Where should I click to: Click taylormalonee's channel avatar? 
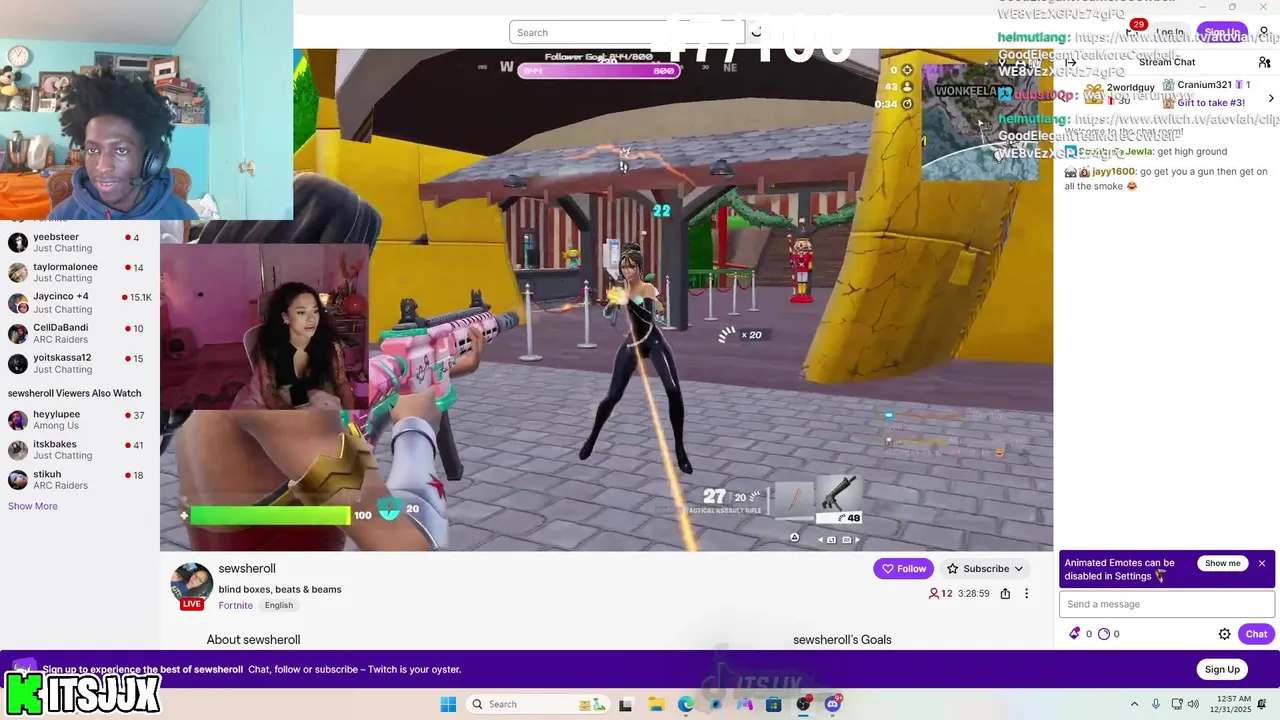(x=18, y=272)
